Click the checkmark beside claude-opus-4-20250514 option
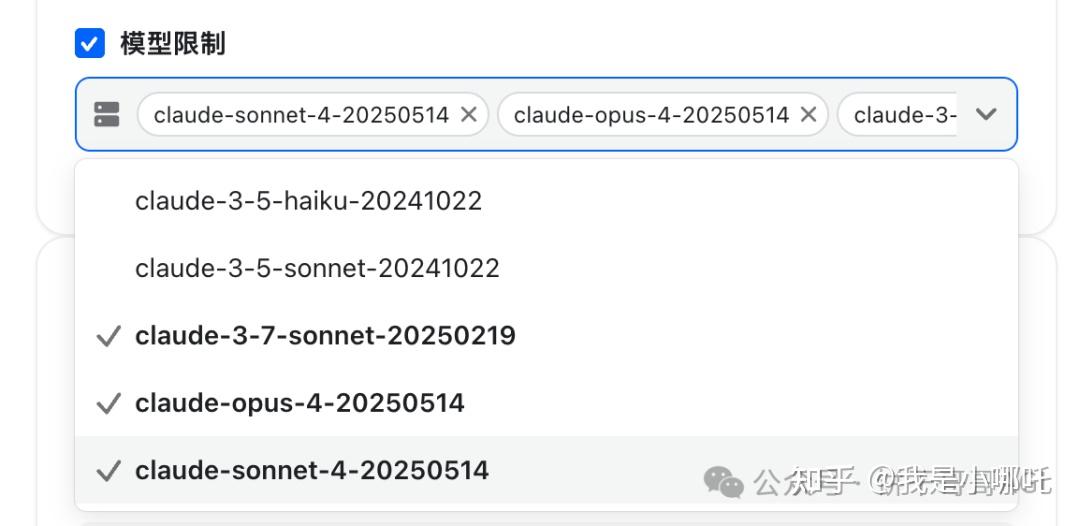 coord(108,404)
